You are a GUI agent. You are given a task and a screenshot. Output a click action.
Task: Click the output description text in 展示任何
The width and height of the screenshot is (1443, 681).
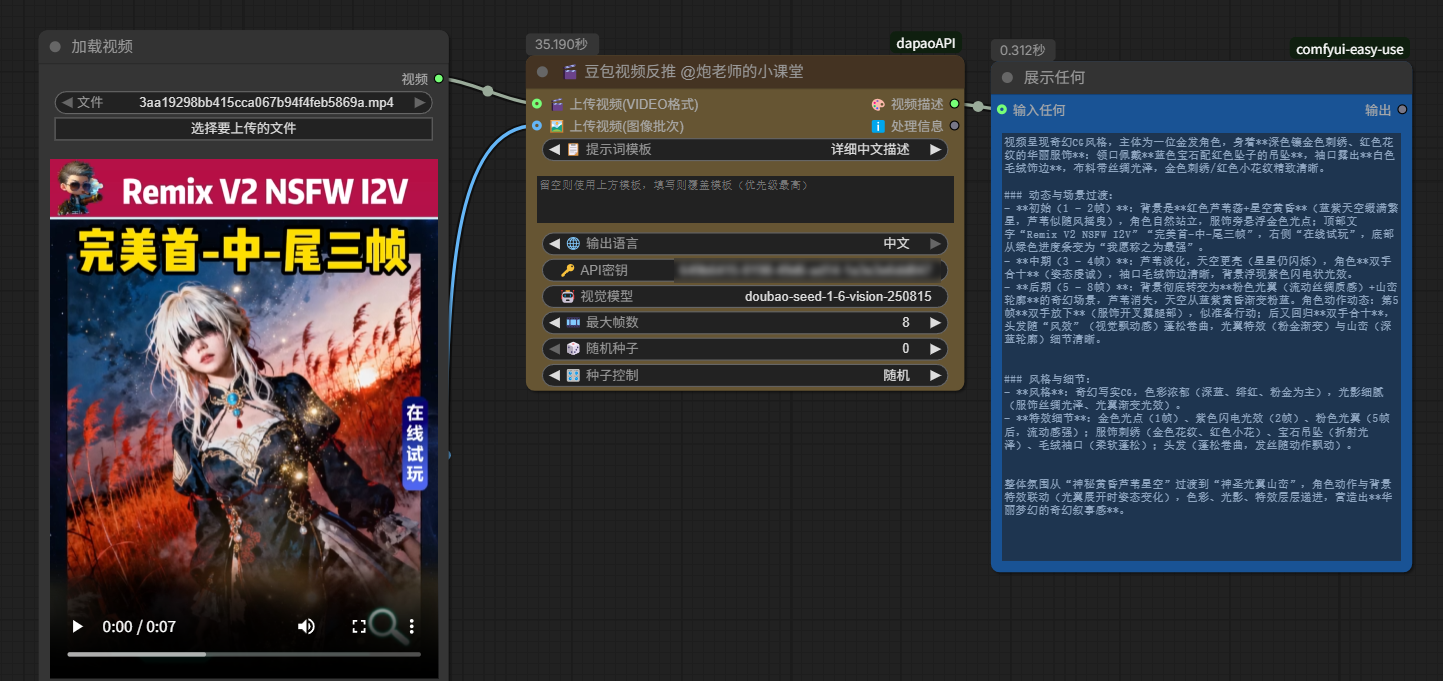[1202, 346]
